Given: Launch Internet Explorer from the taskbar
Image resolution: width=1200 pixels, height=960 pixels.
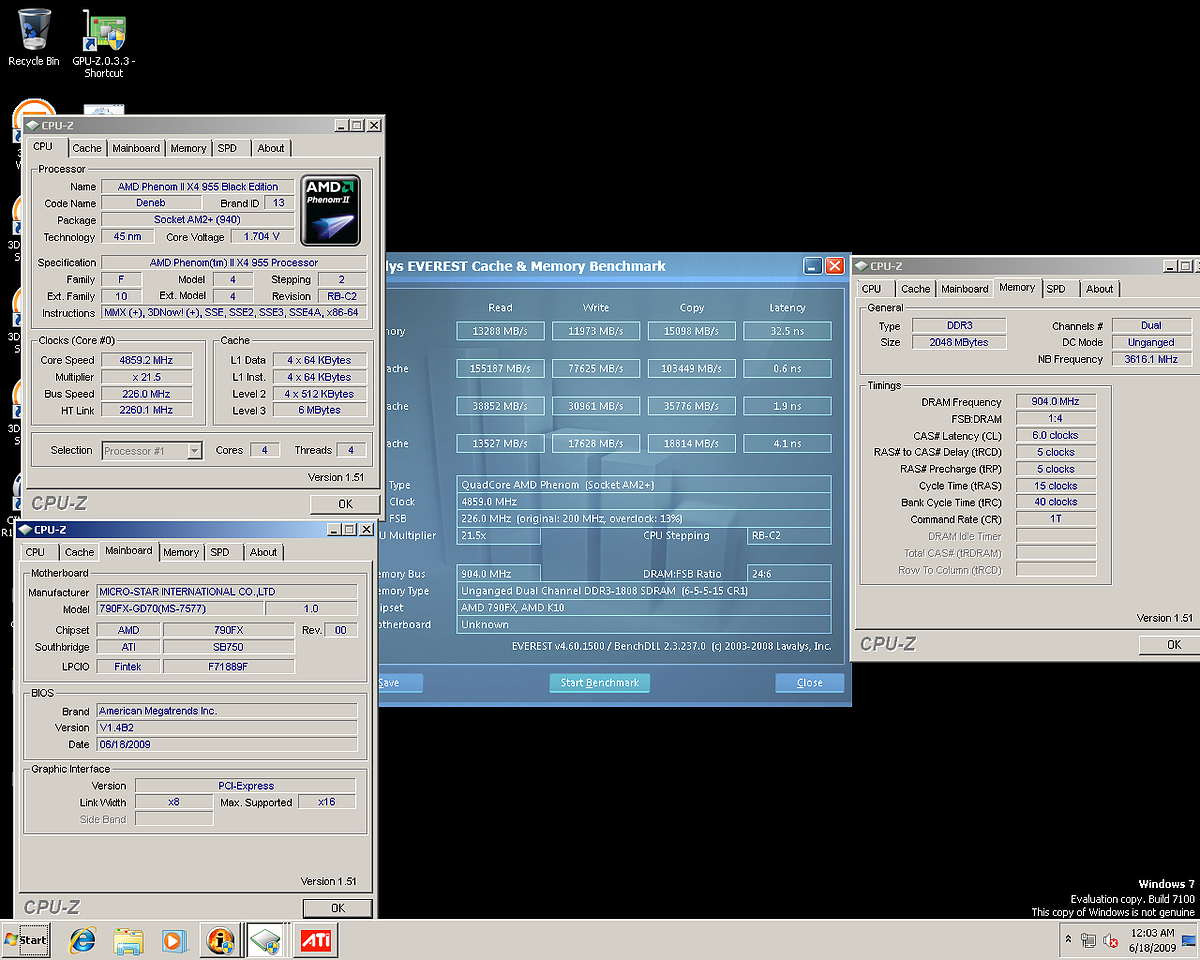Looking at the screenshot, I should [x=82, y=940].
